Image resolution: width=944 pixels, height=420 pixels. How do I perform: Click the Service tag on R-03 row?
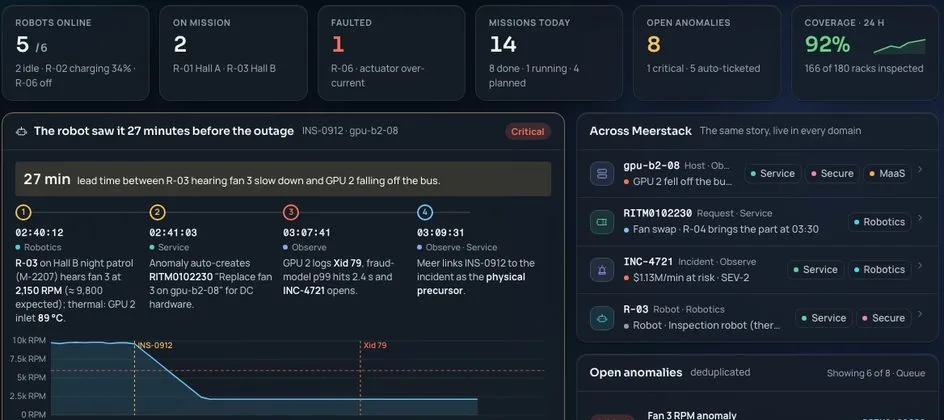pos(824,318)
